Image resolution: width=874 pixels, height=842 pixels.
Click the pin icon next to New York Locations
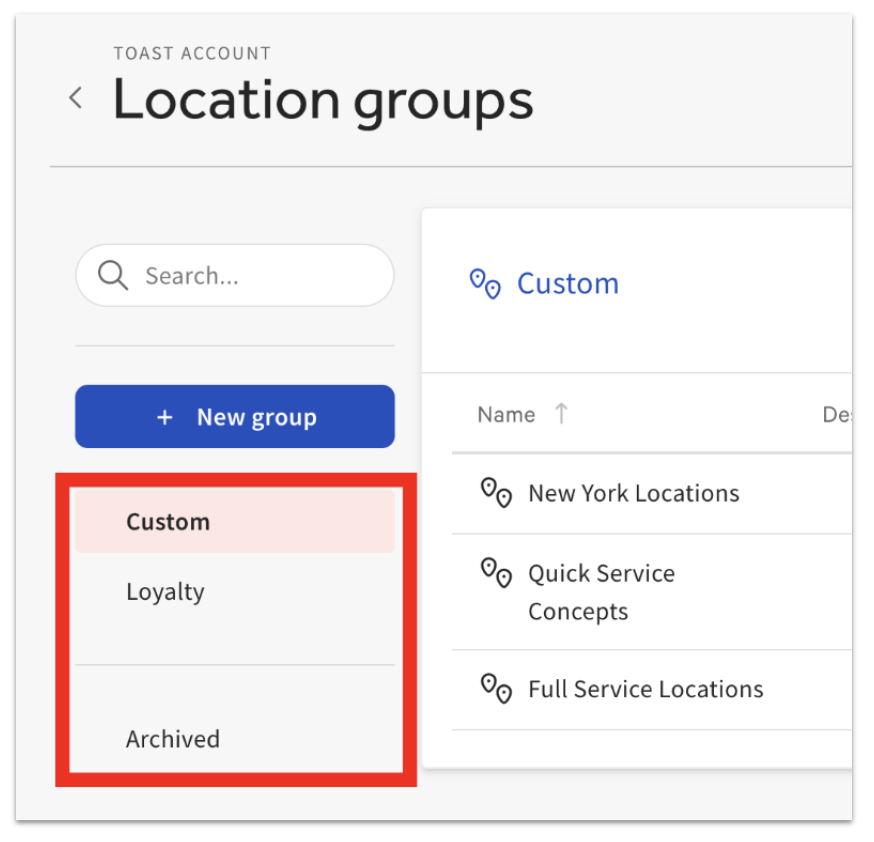(496, 493)
